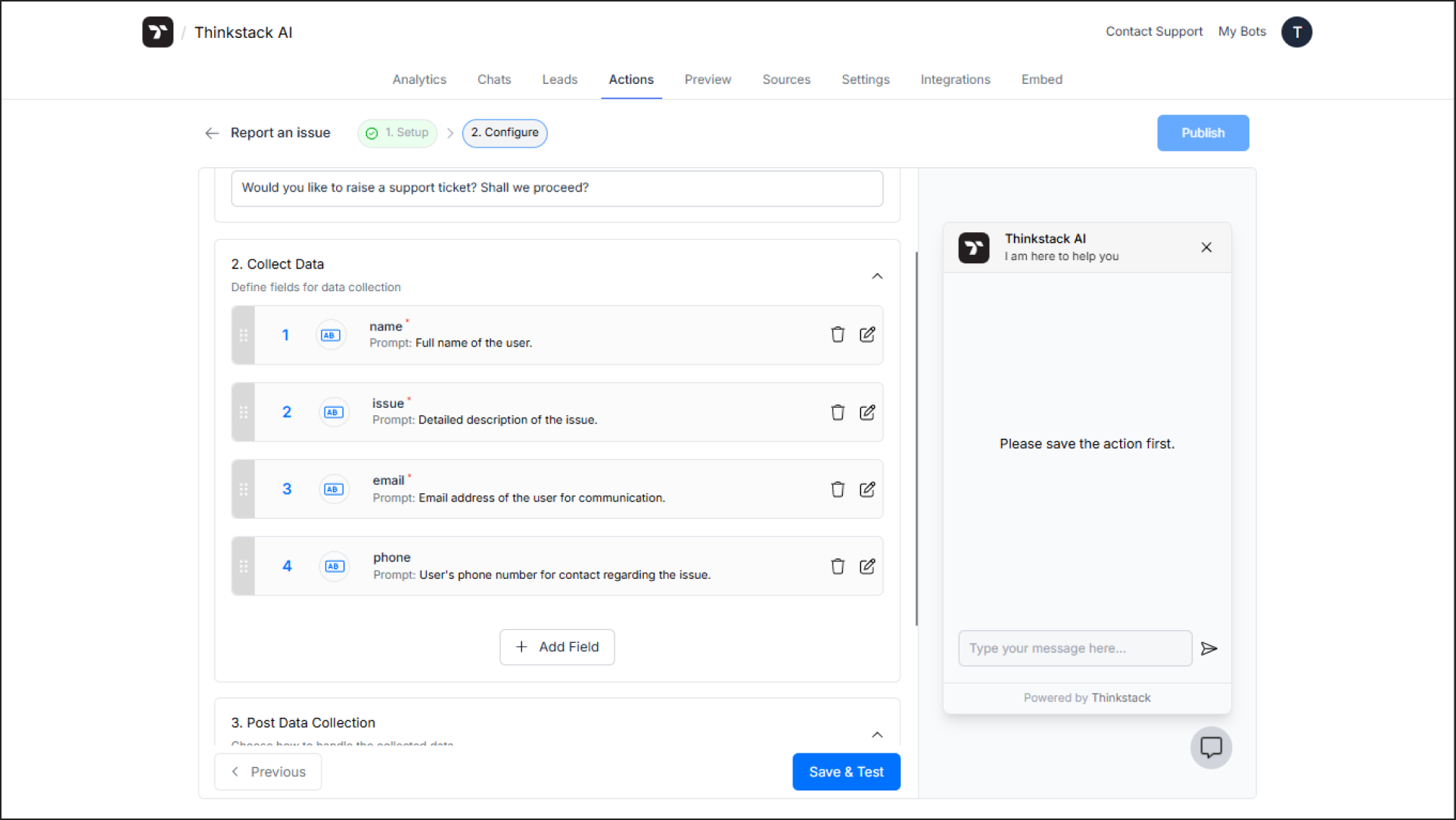Open the Preview tab
Viewport: 1456px width, 820px height.
[708, 79]
